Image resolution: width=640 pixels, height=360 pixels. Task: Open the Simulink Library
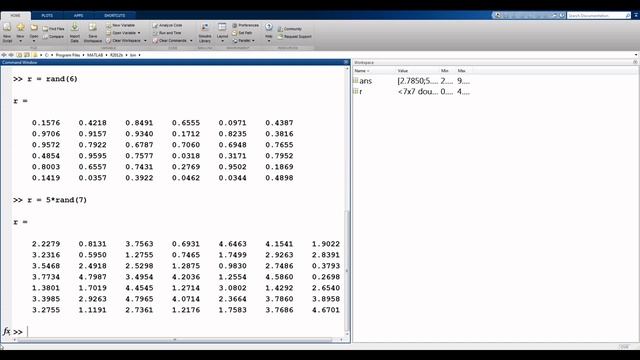pyautogui.click(x=205, y=33)
